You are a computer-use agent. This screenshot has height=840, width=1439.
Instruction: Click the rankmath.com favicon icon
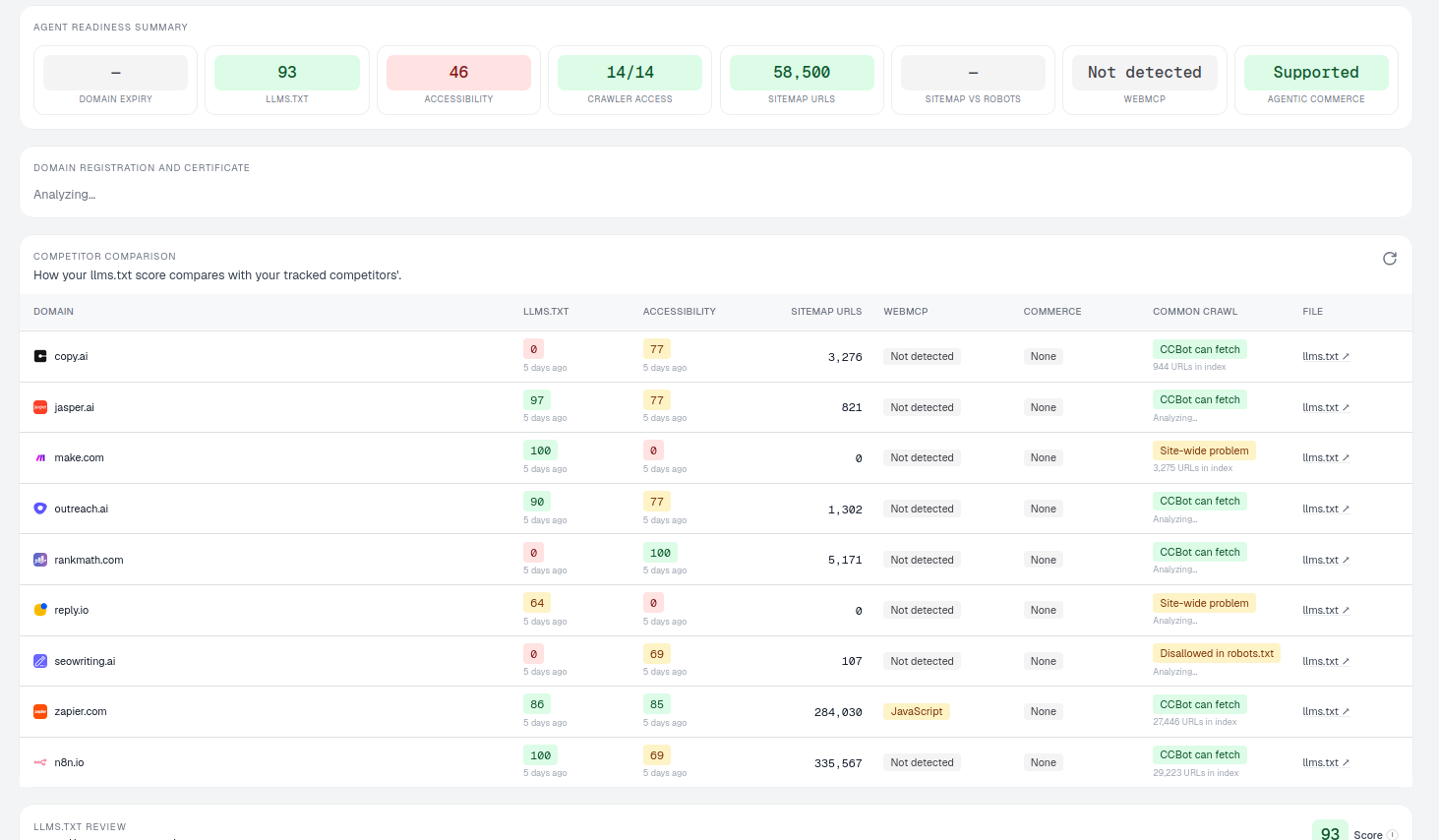click(40, 560)
